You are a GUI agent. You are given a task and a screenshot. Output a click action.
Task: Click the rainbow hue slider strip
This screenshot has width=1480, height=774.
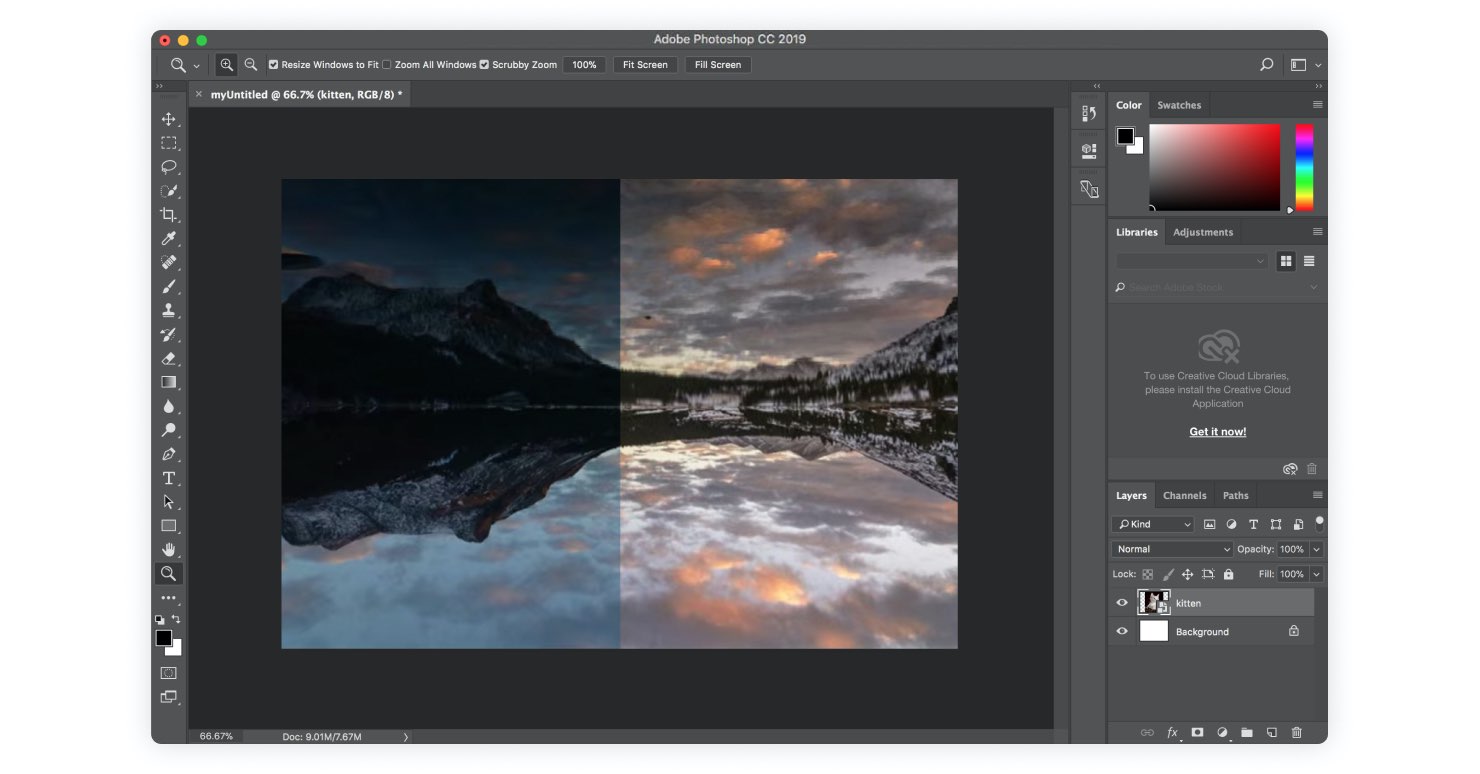pos(1304,167)
